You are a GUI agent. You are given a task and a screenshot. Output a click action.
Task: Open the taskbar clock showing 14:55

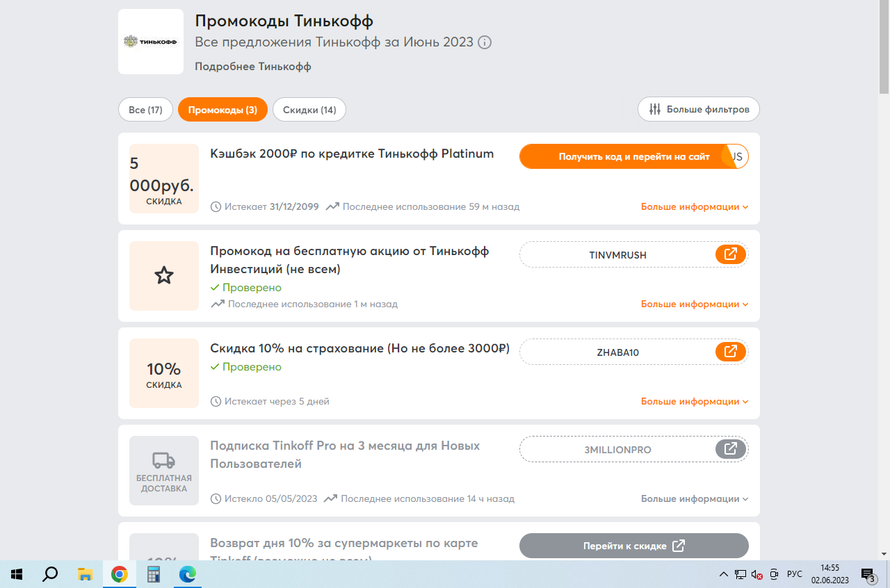(829, 574)
